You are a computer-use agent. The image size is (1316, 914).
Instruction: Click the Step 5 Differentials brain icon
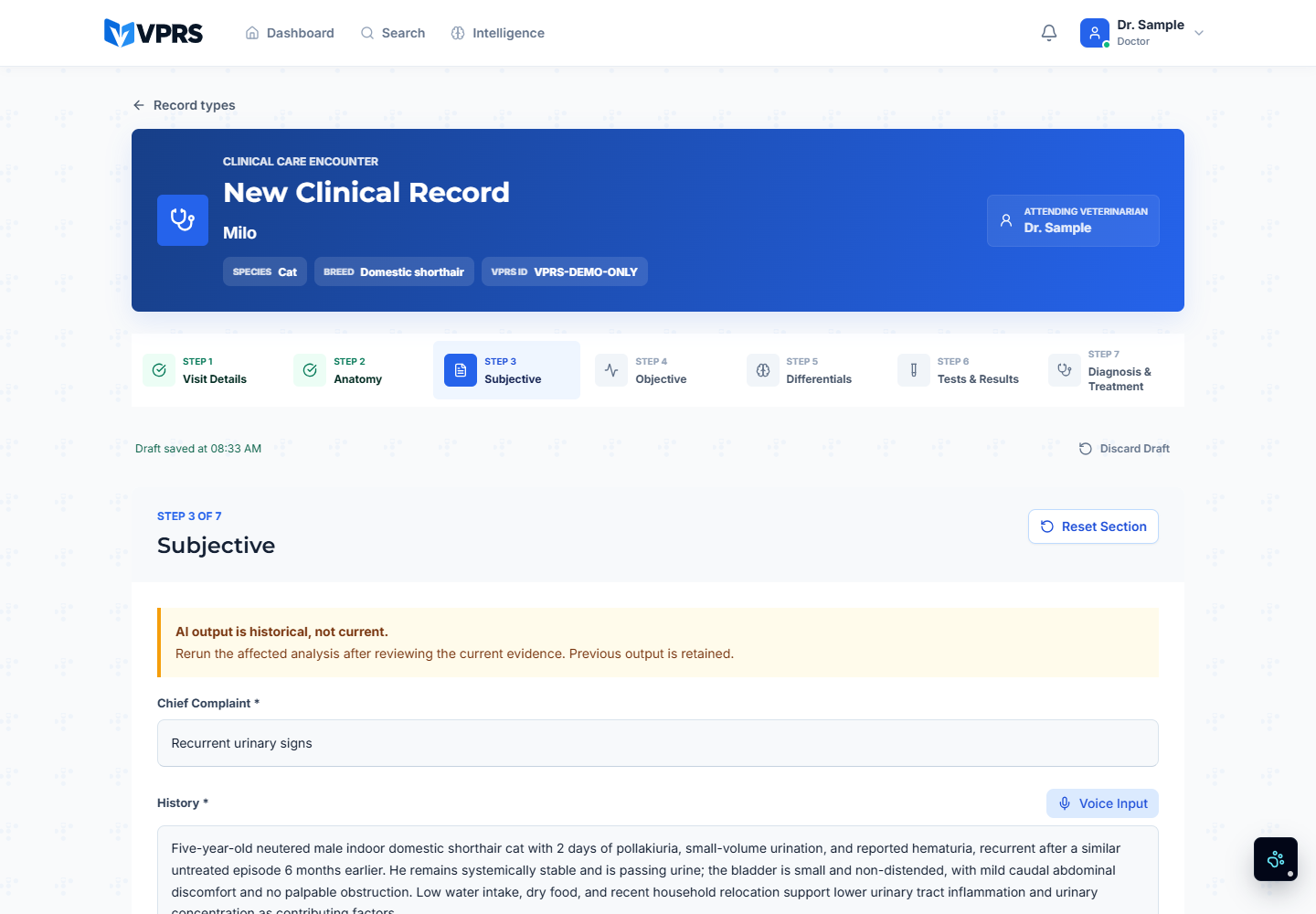point(763,370)
